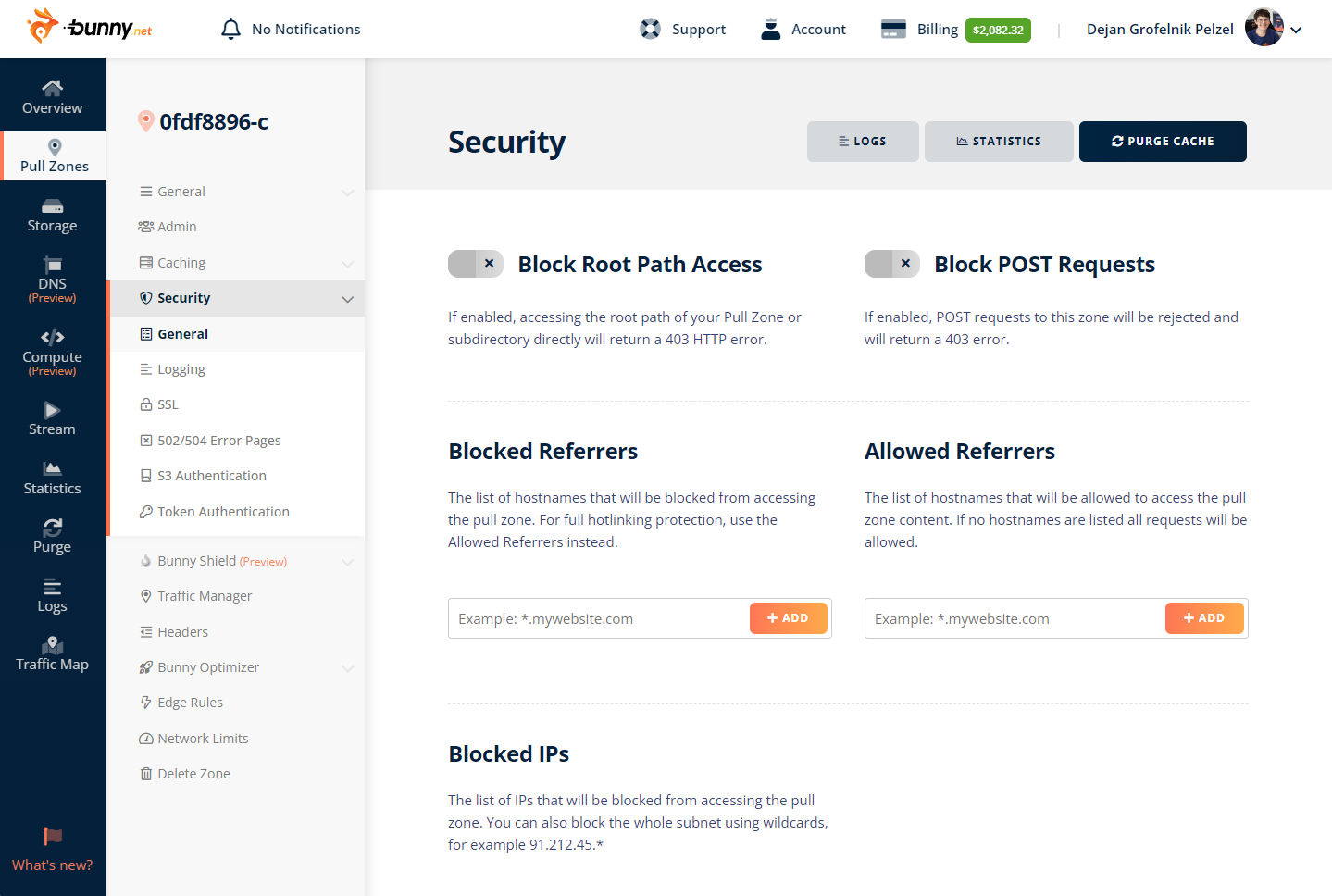Open Pull Zones pin icon

(x=55, y=147)
